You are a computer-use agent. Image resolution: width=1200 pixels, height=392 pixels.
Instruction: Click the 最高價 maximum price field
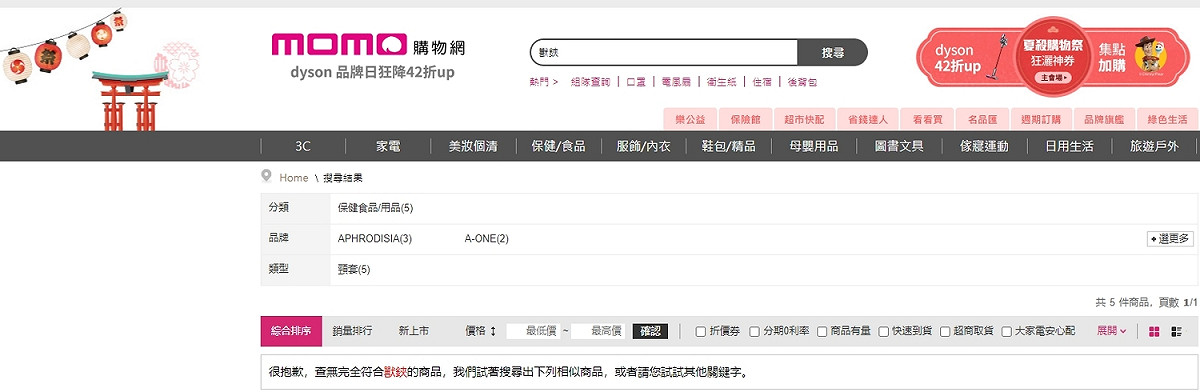coord(598,331)
